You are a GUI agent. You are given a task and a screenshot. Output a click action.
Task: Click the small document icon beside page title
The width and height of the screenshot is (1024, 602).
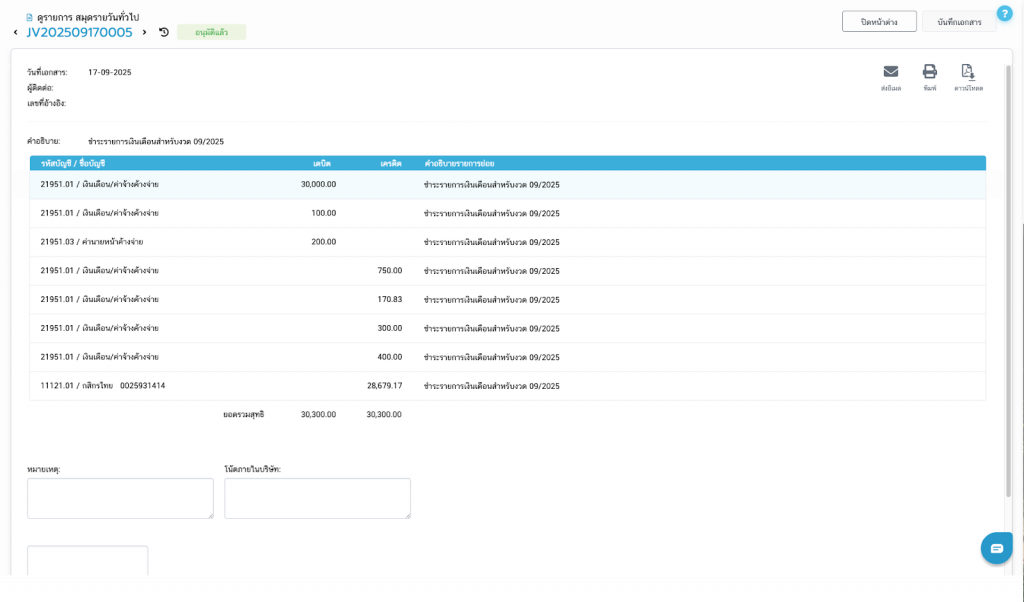tap(29, 17)
